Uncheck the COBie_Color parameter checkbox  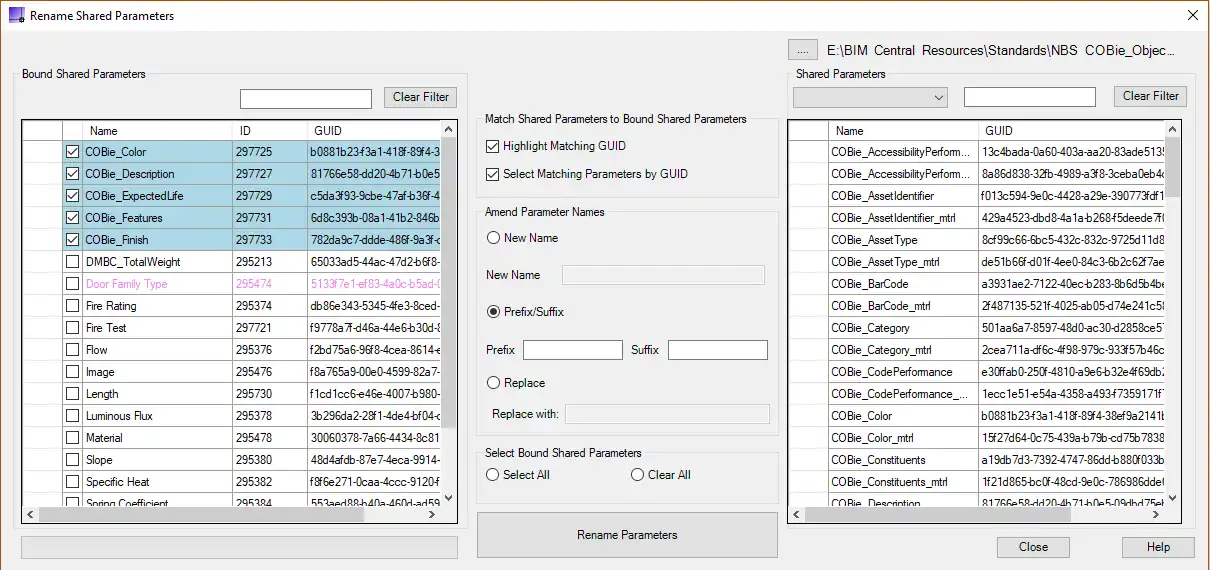tap(72, 152)
